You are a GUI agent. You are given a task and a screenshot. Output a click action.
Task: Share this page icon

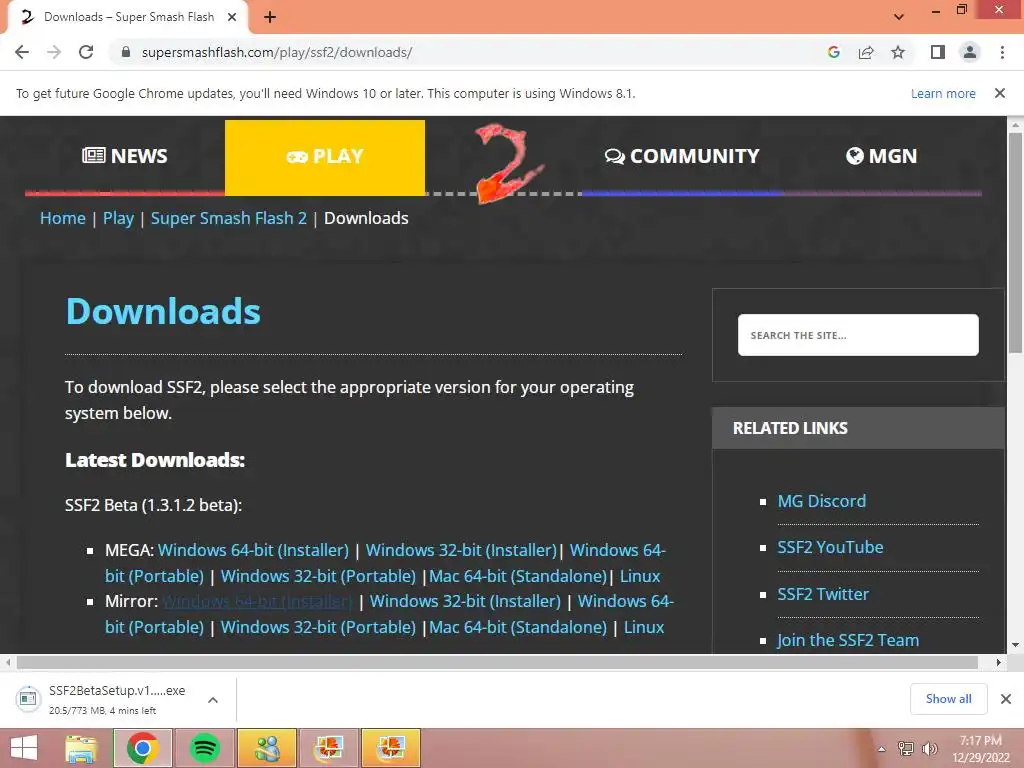[x=866, y=52]
